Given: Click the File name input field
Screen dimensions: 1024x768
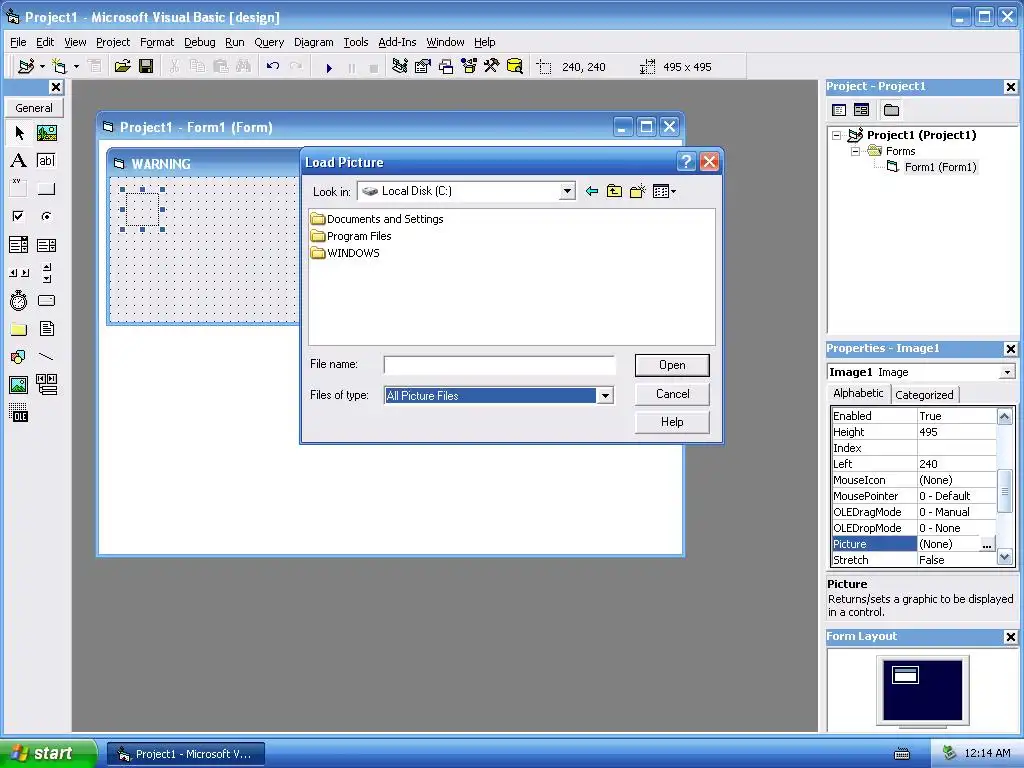Looking at the screenshot, I should 500,365.
